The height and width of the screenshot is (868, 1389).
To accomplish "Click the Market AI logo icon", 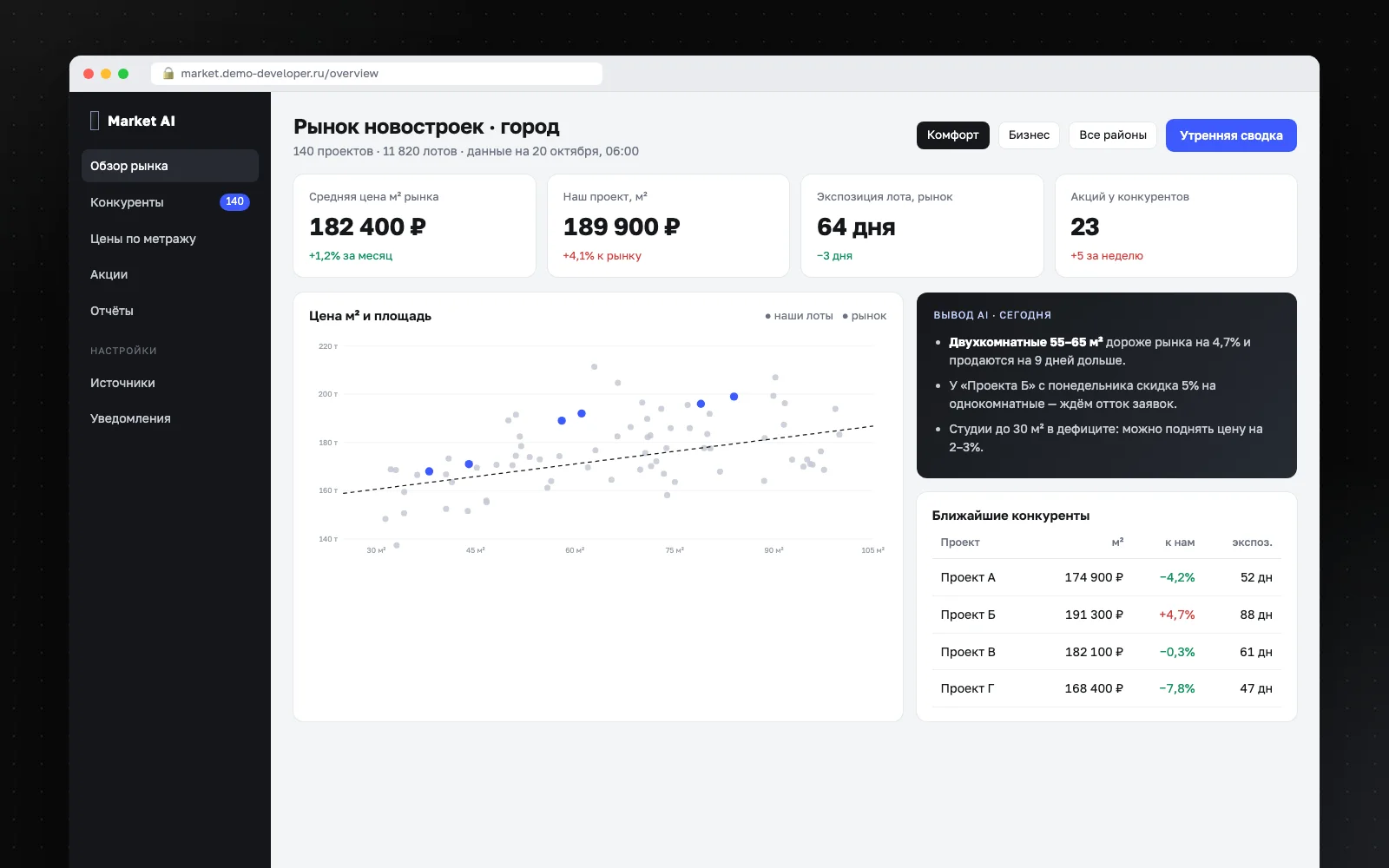I will tap(95, 121).
